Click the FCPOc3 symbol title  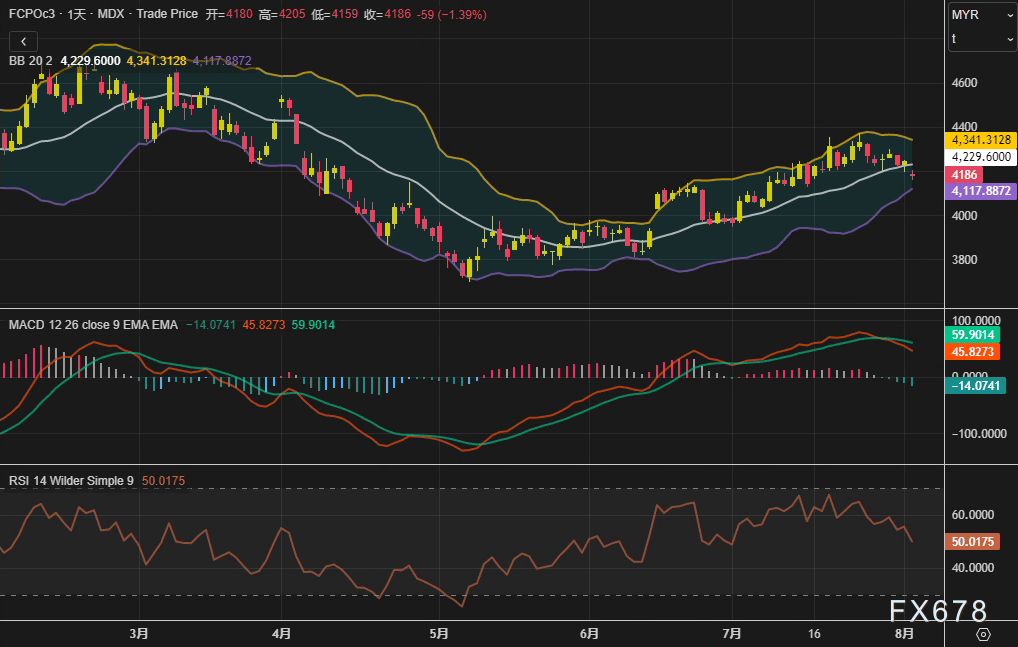pyautogui.click(x=32, y=14)
